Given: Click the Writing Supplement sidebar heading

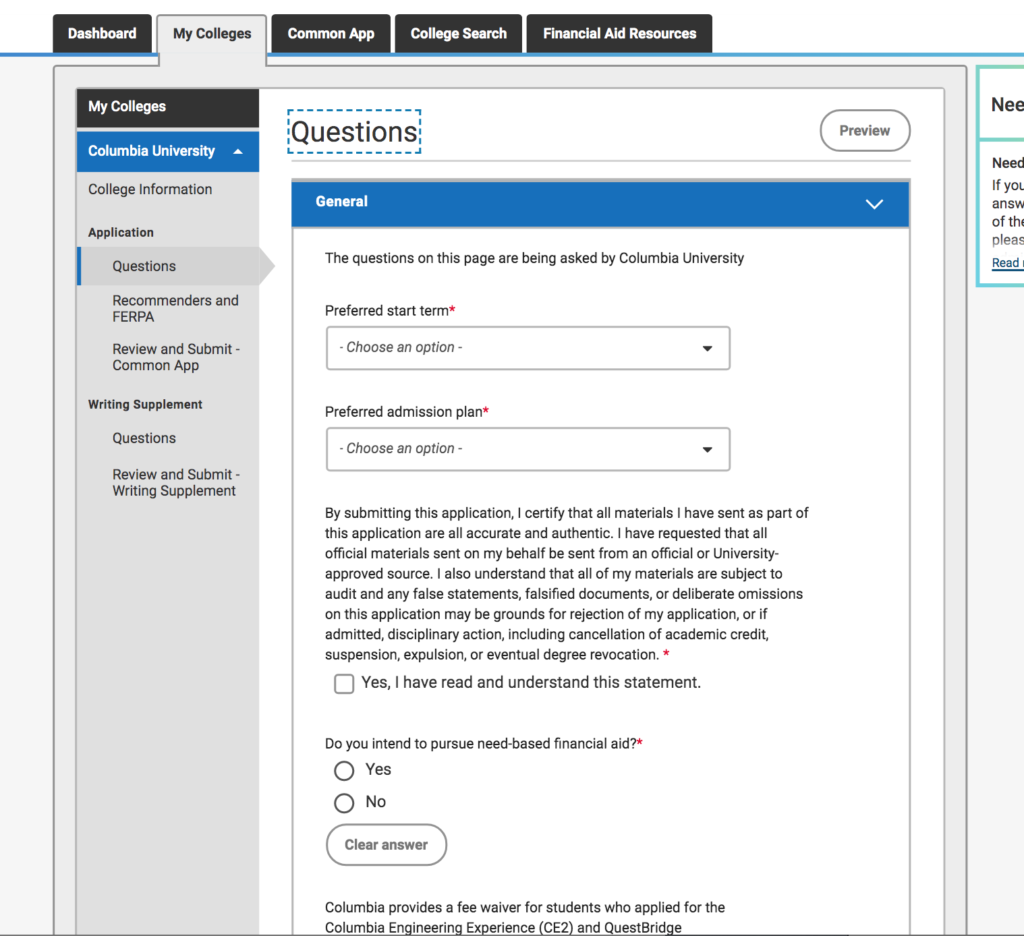Looking at the screenshot, I should click(145, 404).
